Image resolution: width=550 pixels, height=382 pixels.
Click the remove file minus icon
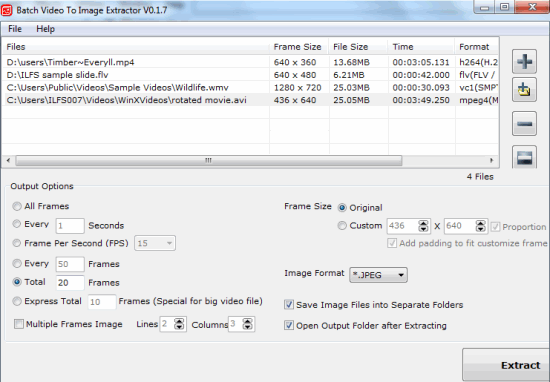(x=524, y=123)
